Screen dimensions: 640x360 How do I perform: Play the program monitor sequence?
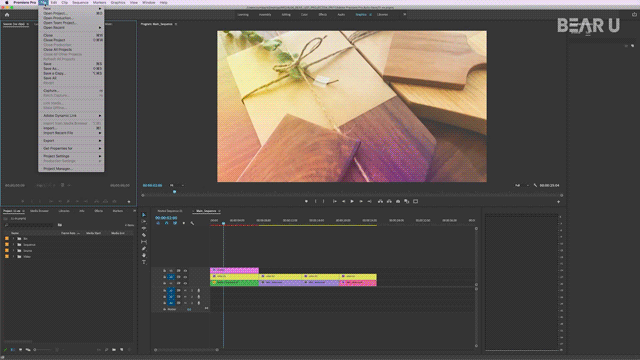click(x=352, y=201)
